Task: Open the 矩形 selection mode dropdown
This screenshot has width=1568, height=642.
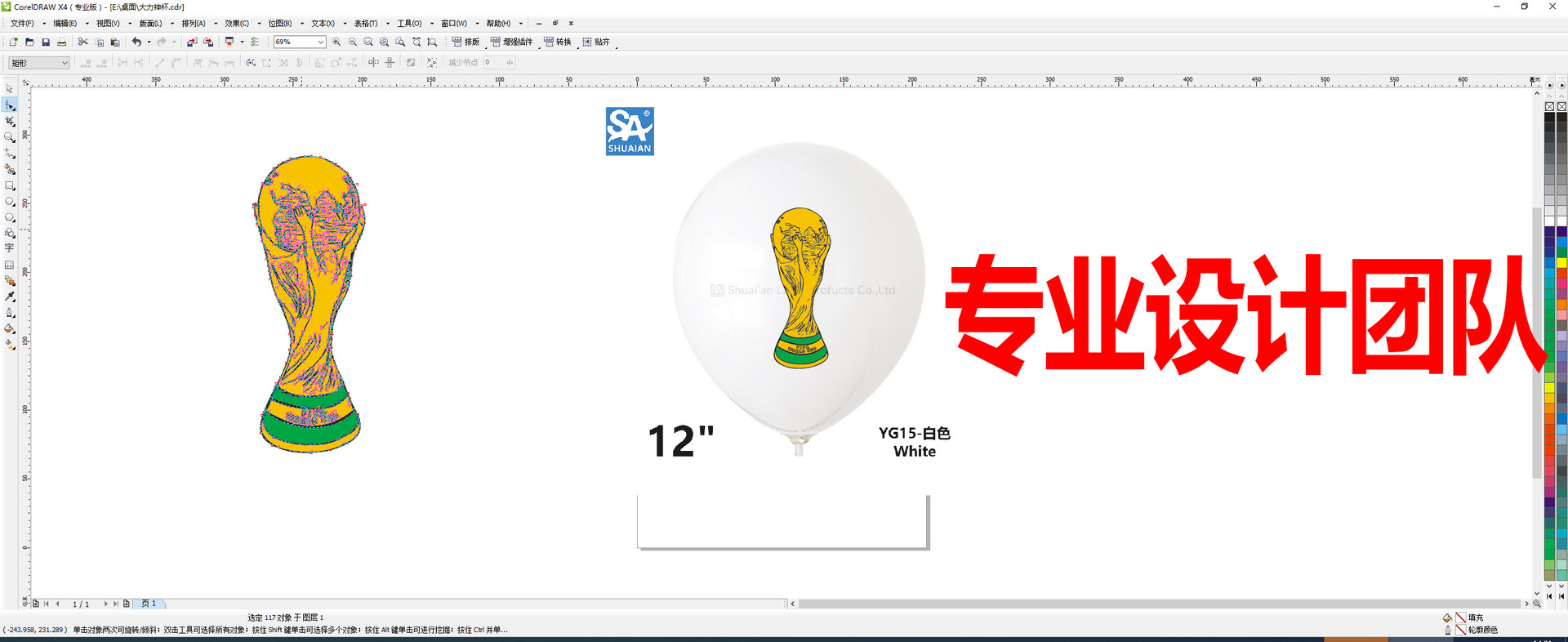Action: 39,63
